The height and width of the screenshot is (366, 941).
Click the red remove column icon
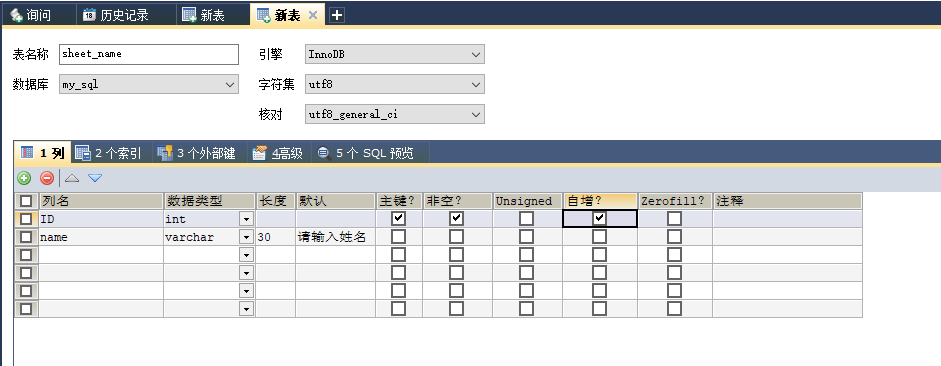coord(47,178)
